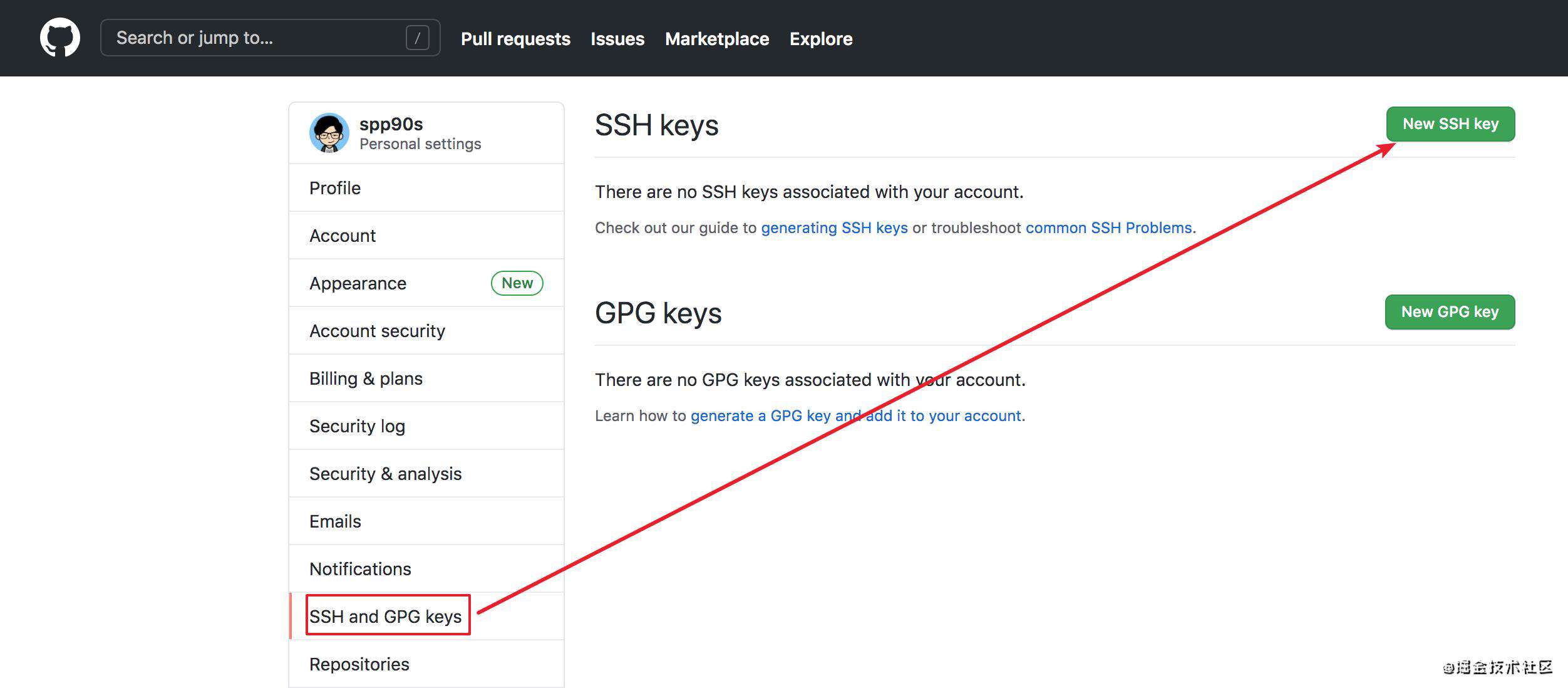The width and height of the screenshot is (1568, 688).
Task: Click the GPG keys heading
Action: pyautogui.click(x=658, y=313)
